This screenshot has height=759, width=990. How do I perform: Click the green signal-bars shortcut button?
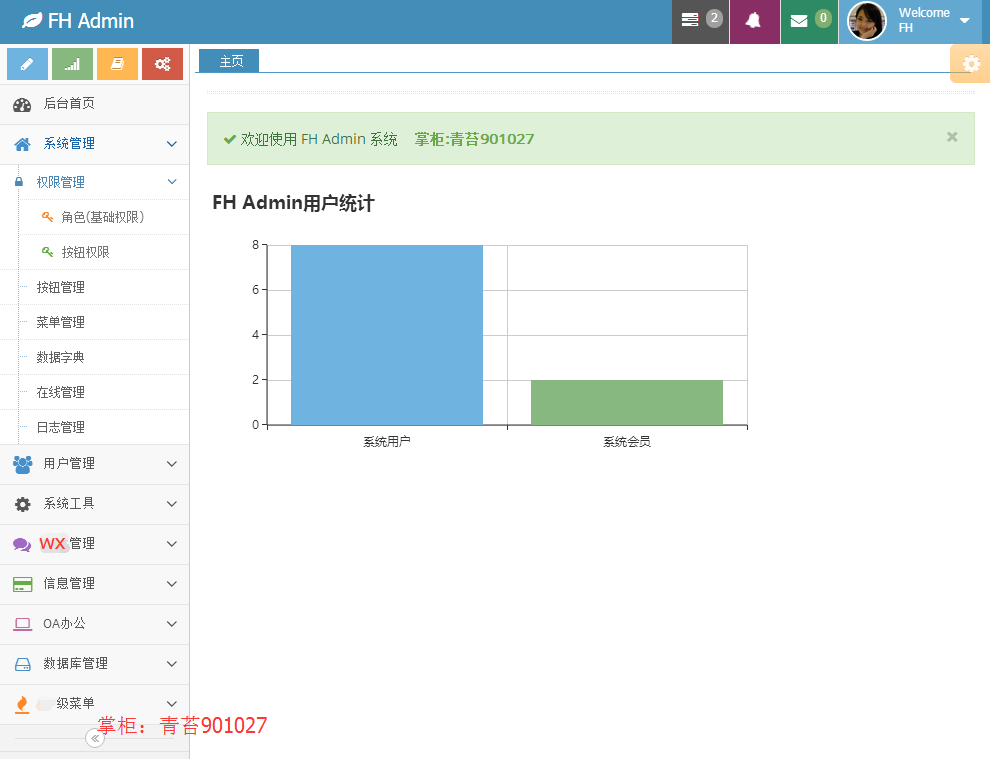[x=72, y=64]
